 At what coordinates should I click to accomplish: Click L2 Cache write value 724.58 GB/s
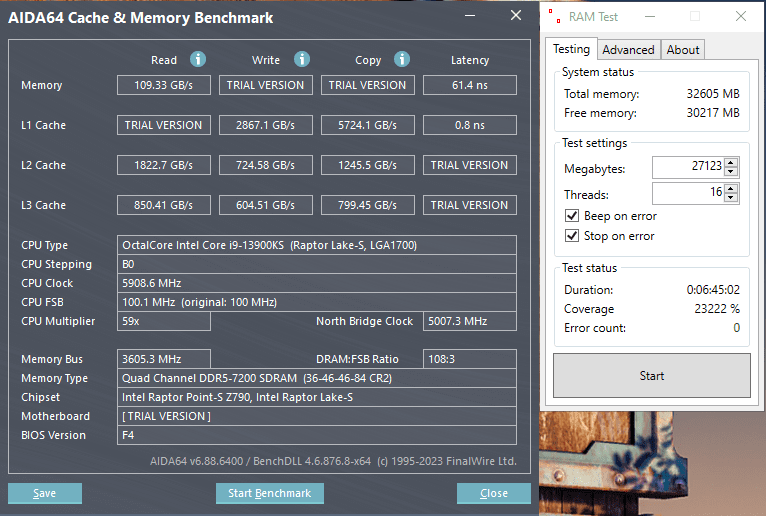[266, 165]
